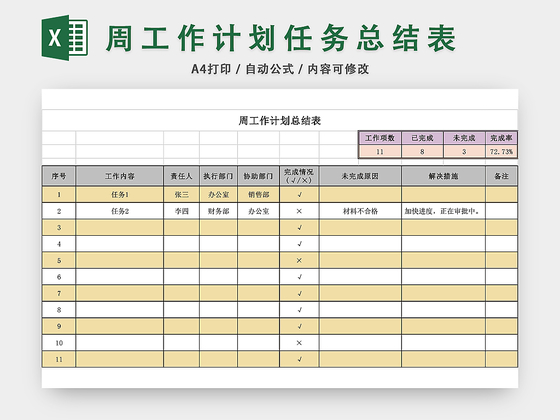Click 办公室 in the 任务1 row
Viewport: 560px width, 420px height.
(218, 195)
